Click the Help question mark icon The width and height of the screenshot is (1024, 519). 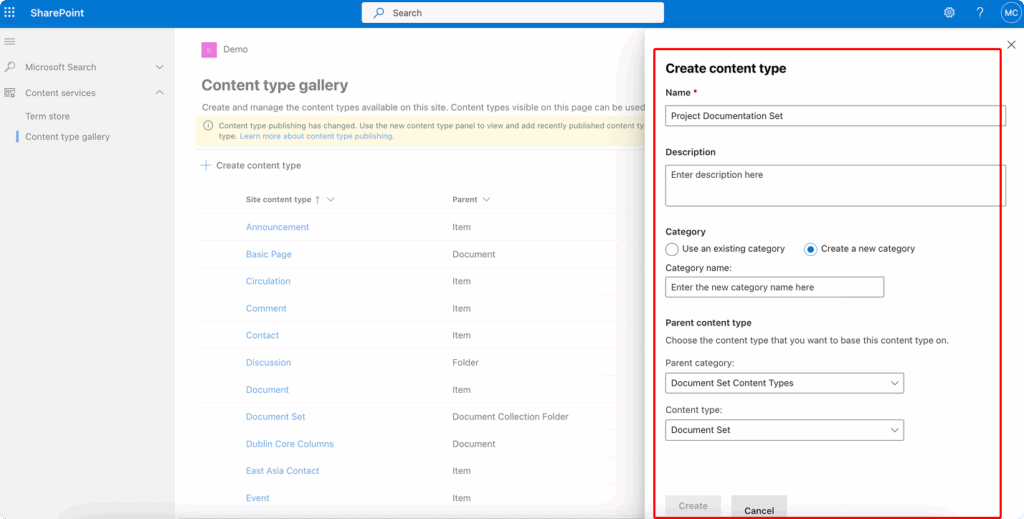pos(980,13)
